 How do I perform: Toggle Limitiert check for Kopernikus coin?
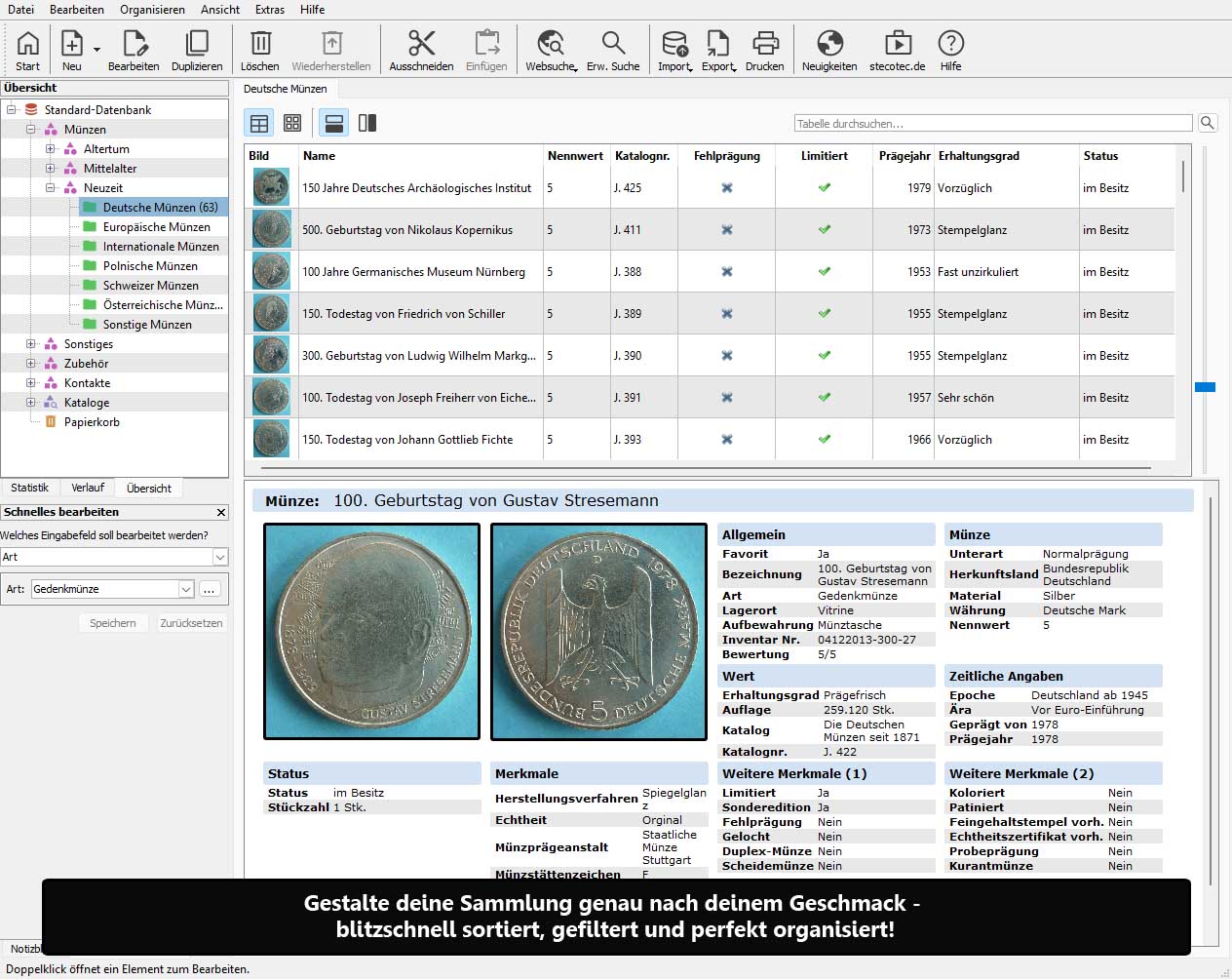pyautogui.click(x=824, y=230)
